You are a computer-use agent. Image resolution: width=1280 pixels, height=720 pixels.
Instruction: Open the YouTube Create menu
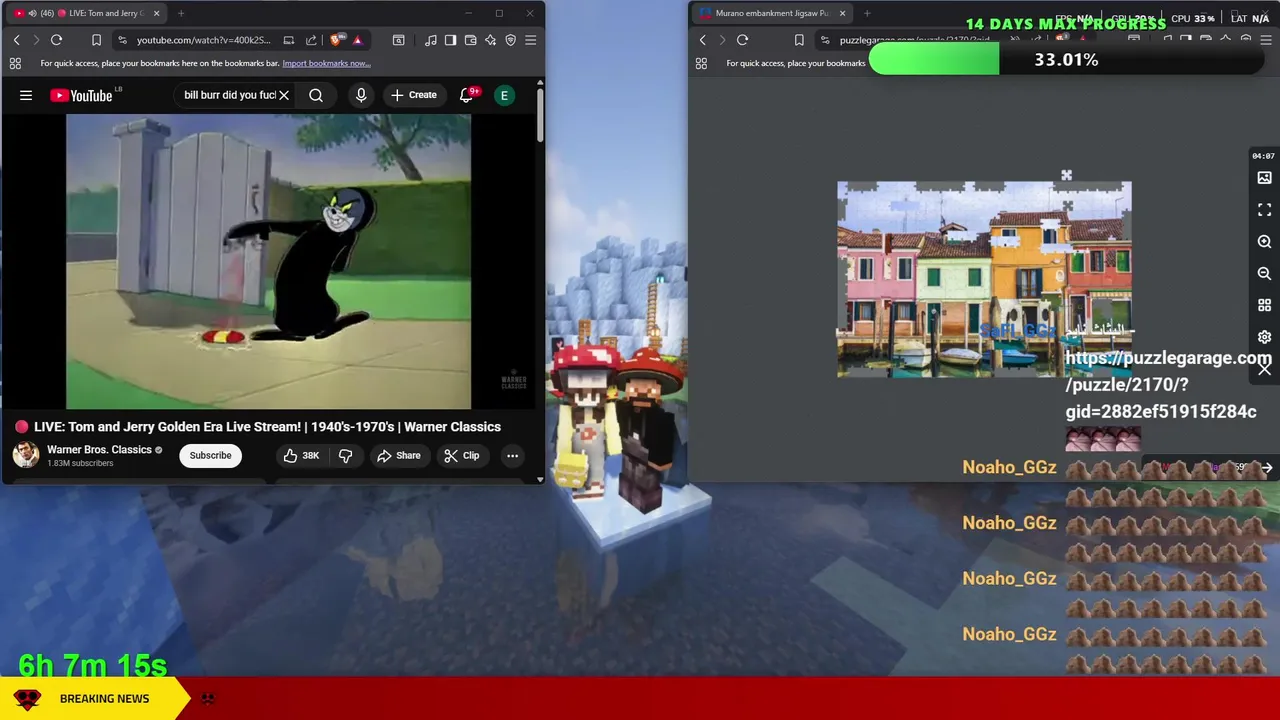coord(414,95)
